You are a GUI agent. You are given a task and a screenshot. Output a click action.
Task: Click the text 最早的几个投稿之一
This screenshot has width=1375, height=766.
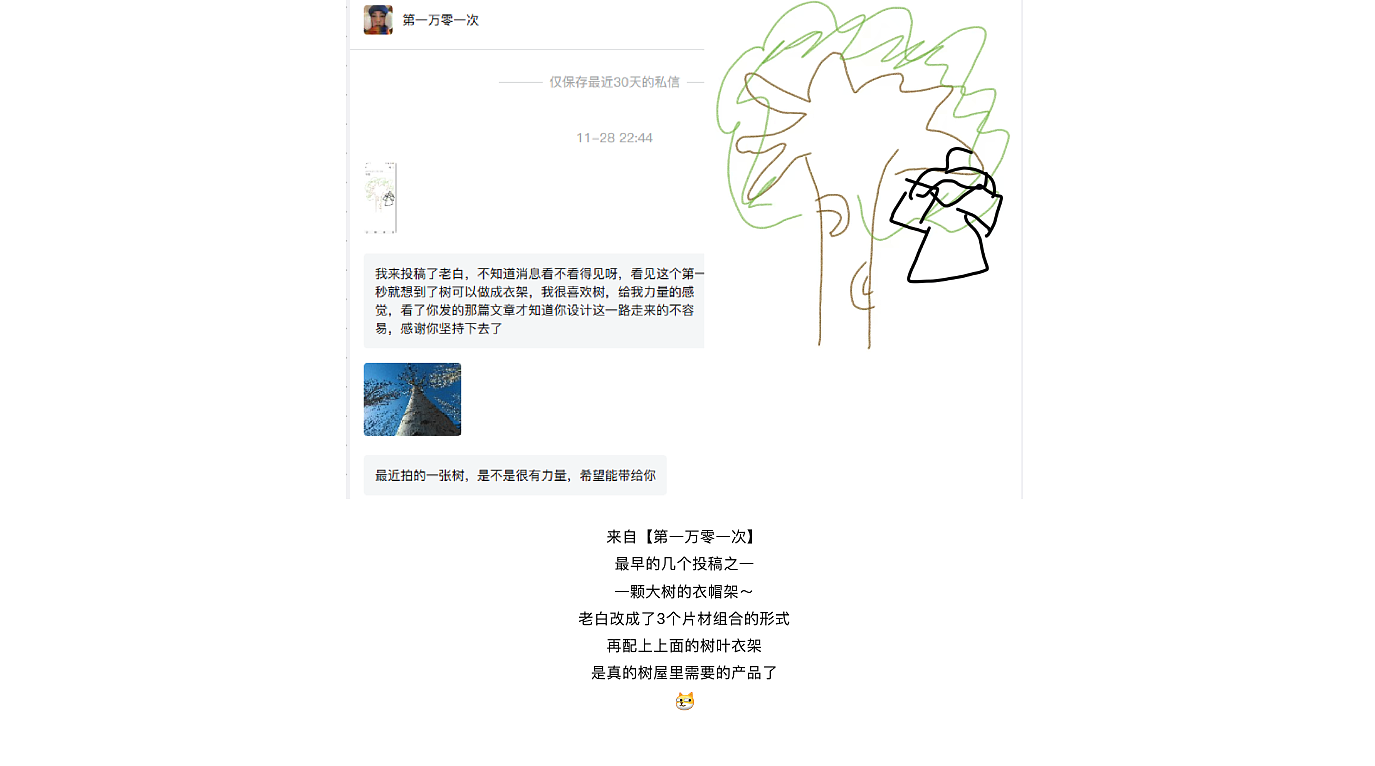coord(684,564)
